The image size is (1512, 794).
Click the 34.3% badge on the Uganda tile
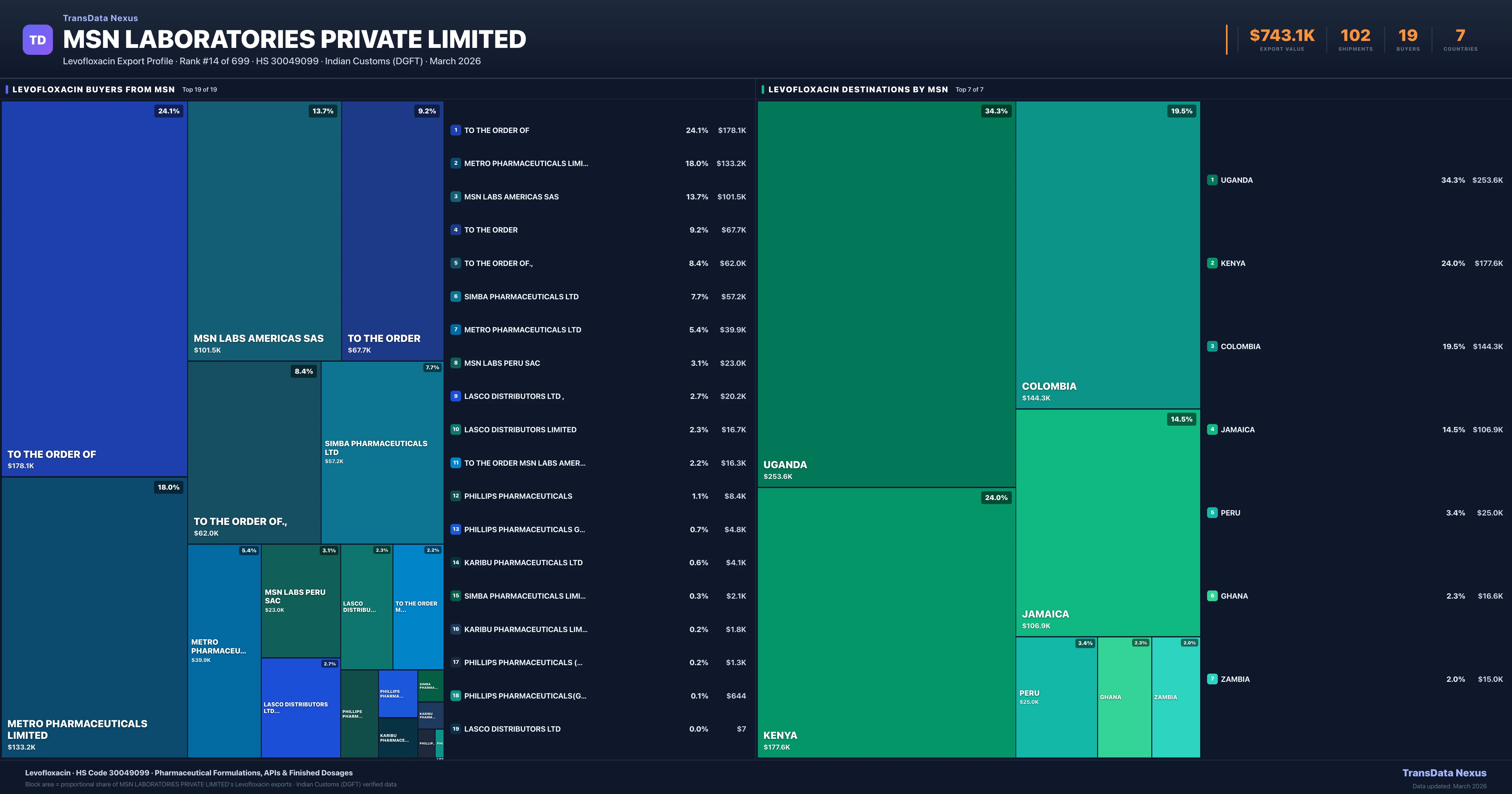click(996, 111)
